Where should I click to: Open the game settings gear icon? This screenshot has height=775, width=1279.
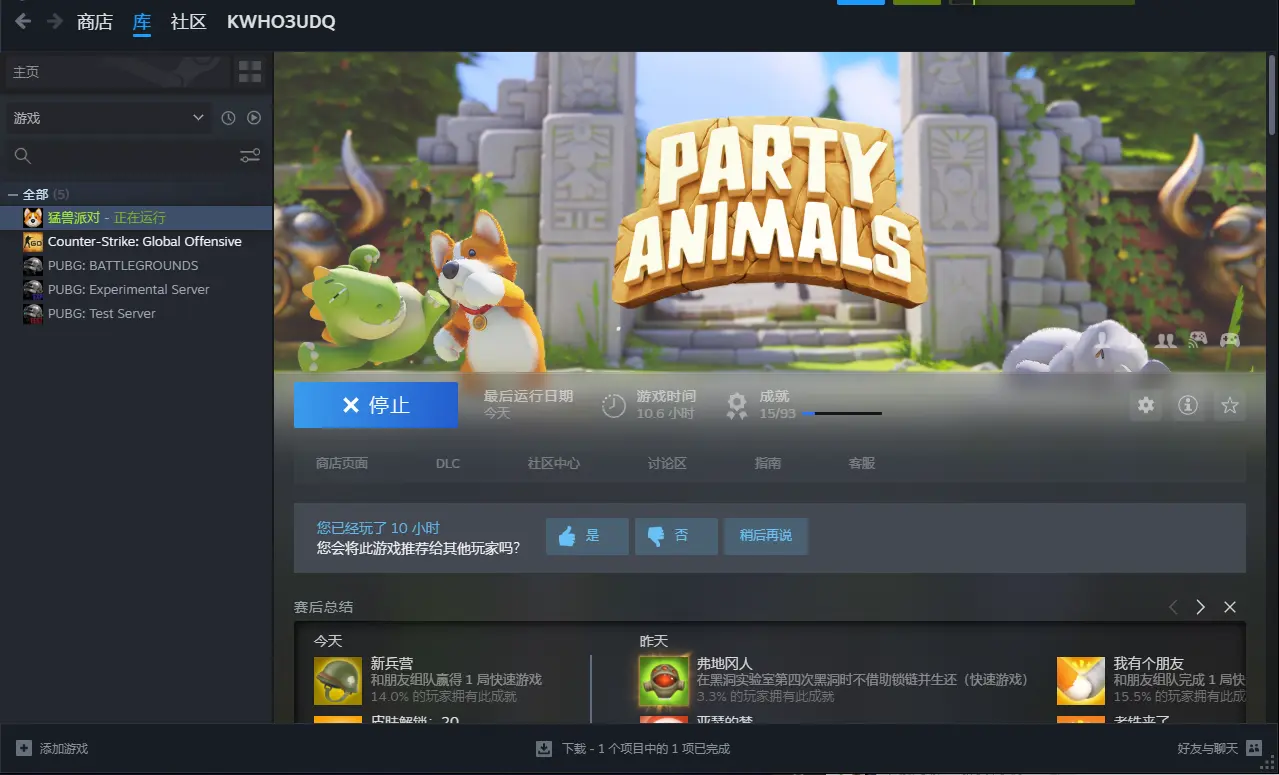1146,405
